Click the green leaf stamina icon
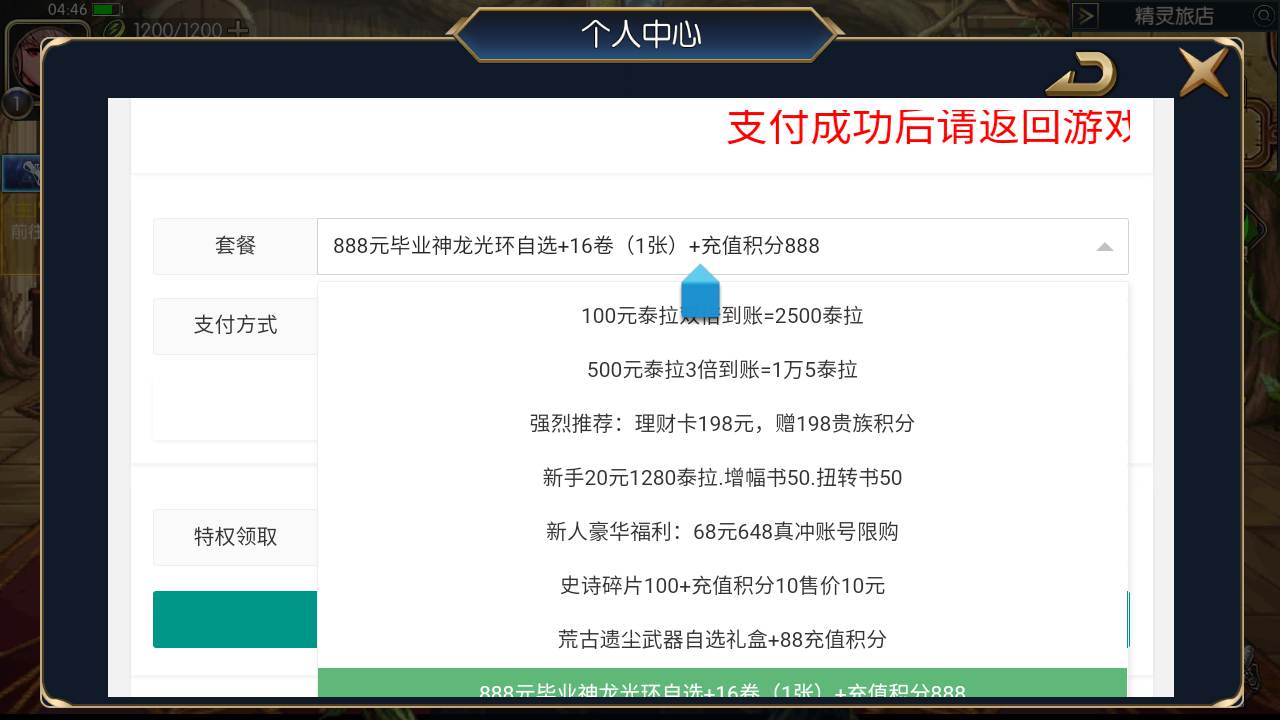The image size is (1280, 720). point(116,30)
